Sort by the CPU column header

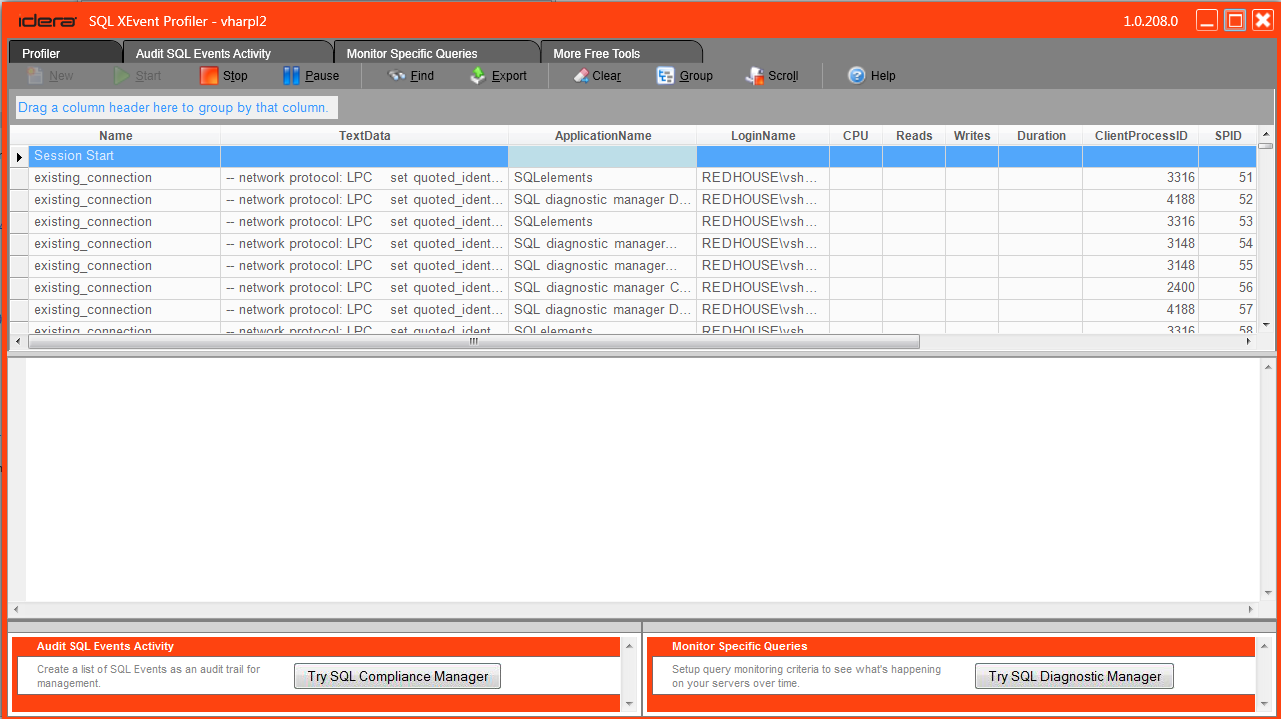click(x=856, y=136)
